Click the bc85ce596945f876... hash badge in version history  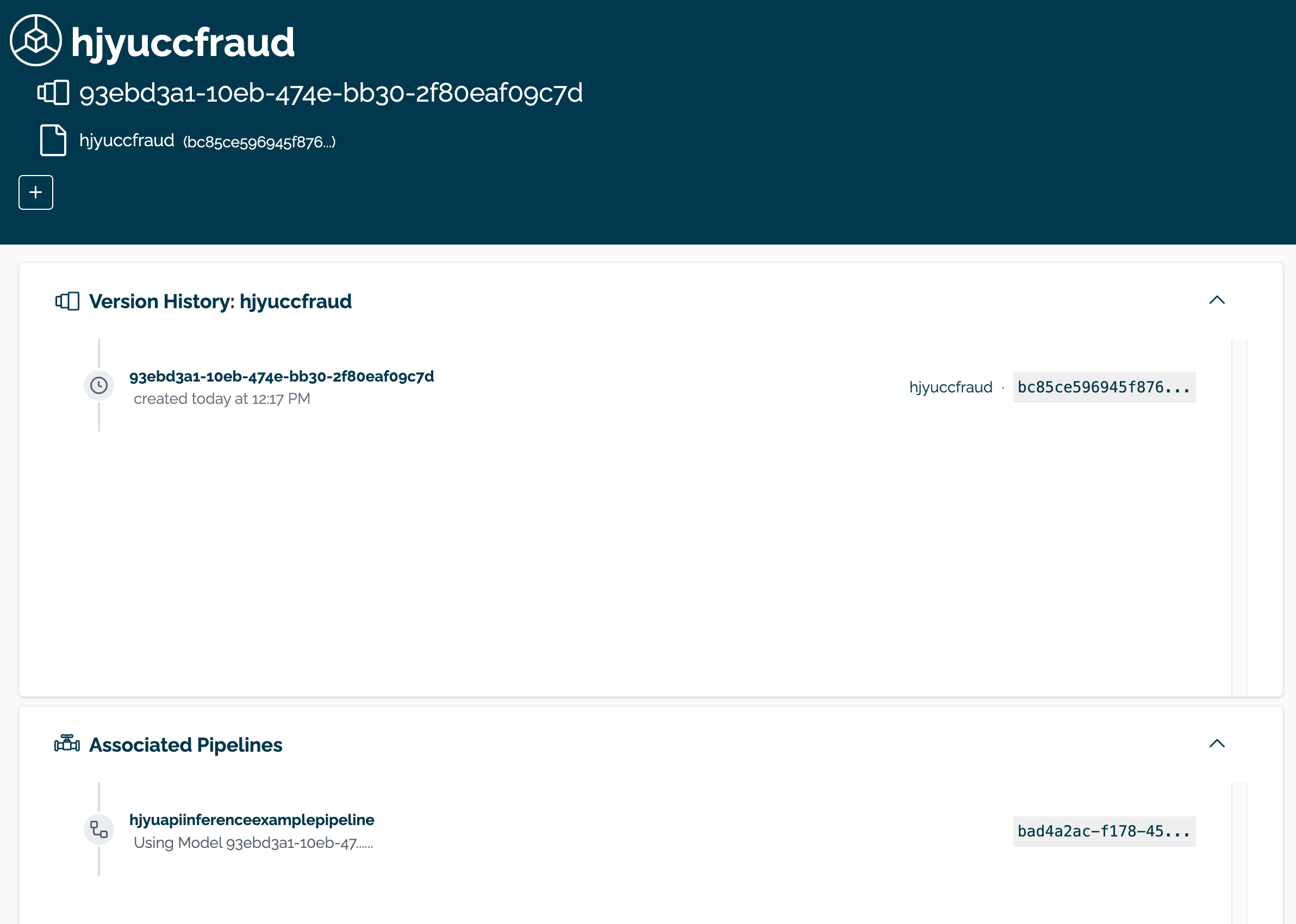[x=1104, y=388]
